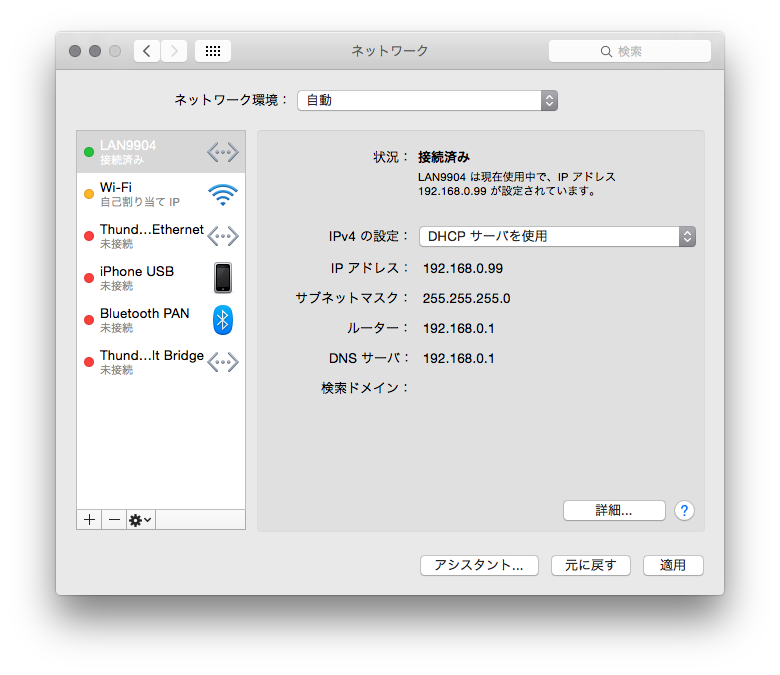Image resolution: width=780 pixels, height=675 pixels.
Task: Select the Thund...Ethernet service
Action: (x=161, y=236)
